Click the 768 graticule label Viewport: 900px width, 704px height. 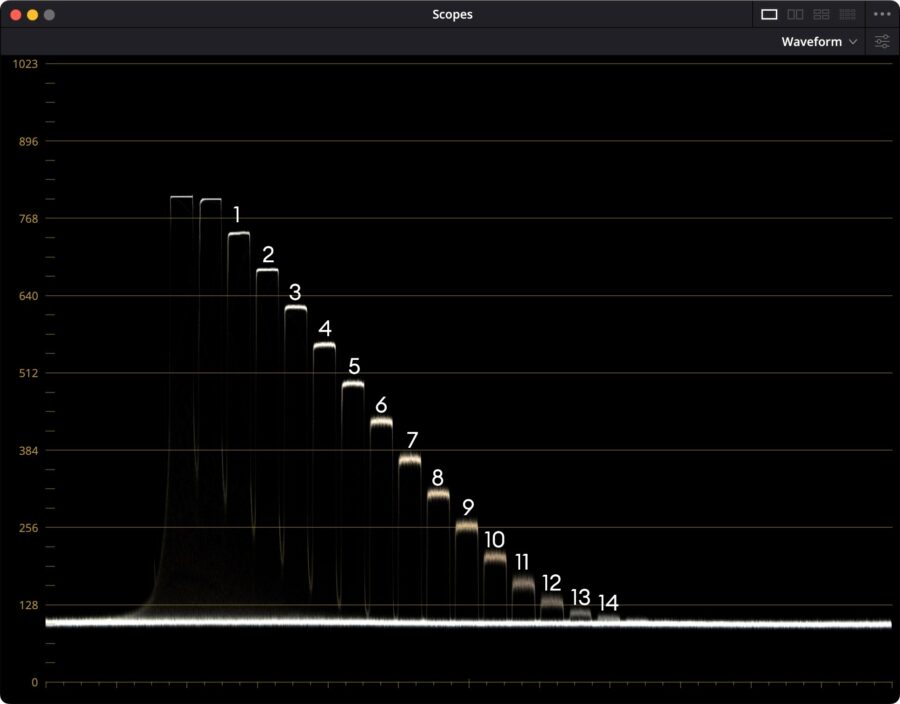(x=27, y=218)
